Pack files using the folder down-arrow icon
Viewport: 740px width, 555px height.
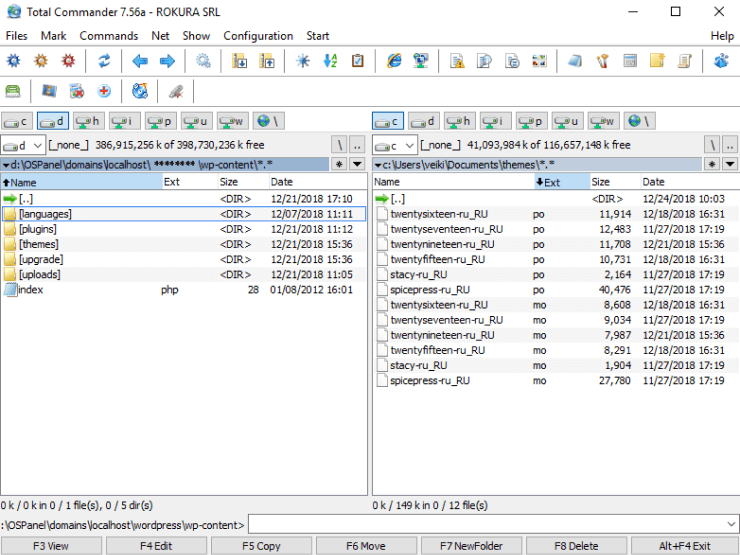239,61
